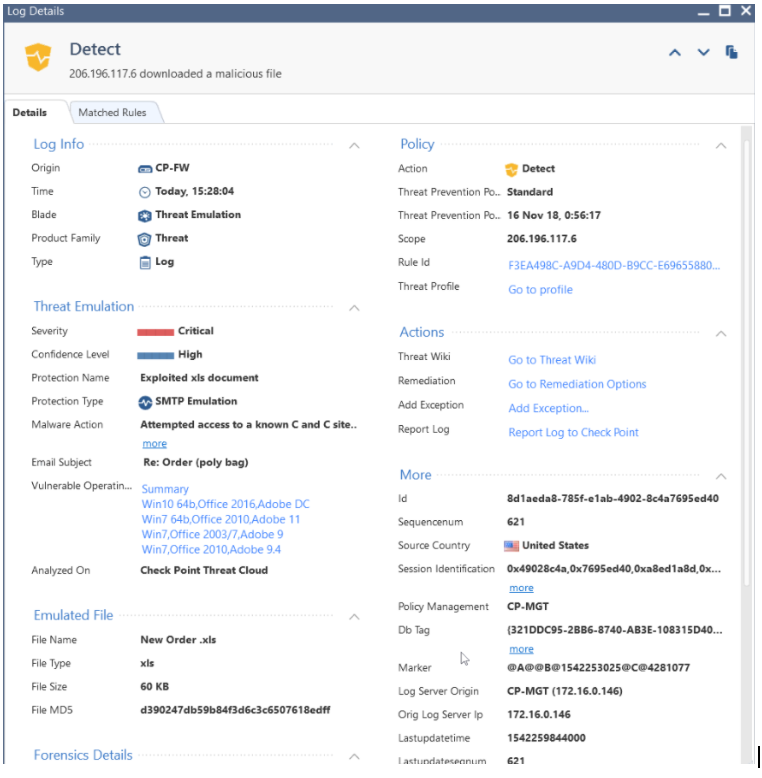The width and height of the screenshot is (762, 778).
Task: Click the clock icon beside Time value
Action: click(x=144, y=192)
